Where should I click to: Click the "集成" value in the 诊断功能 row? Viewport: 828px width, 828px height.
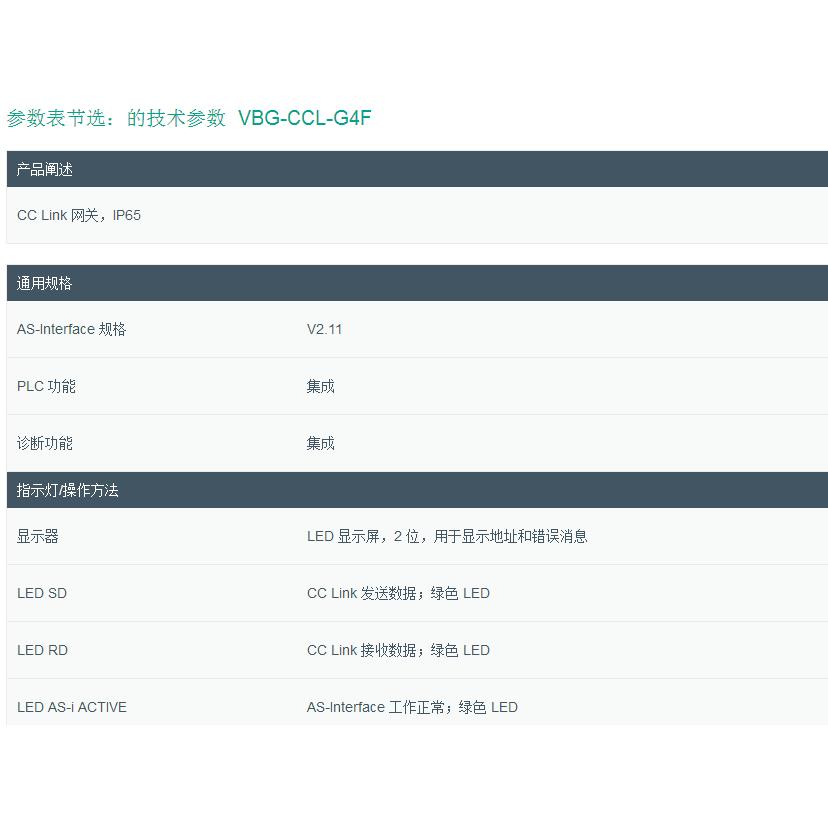point(321,444)
